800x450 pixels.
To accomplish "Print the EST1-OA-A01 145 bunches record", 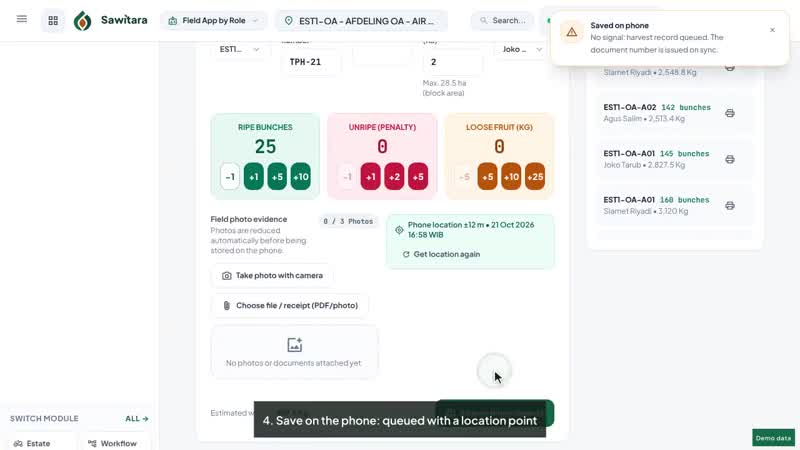I will [x=730, y=159].
